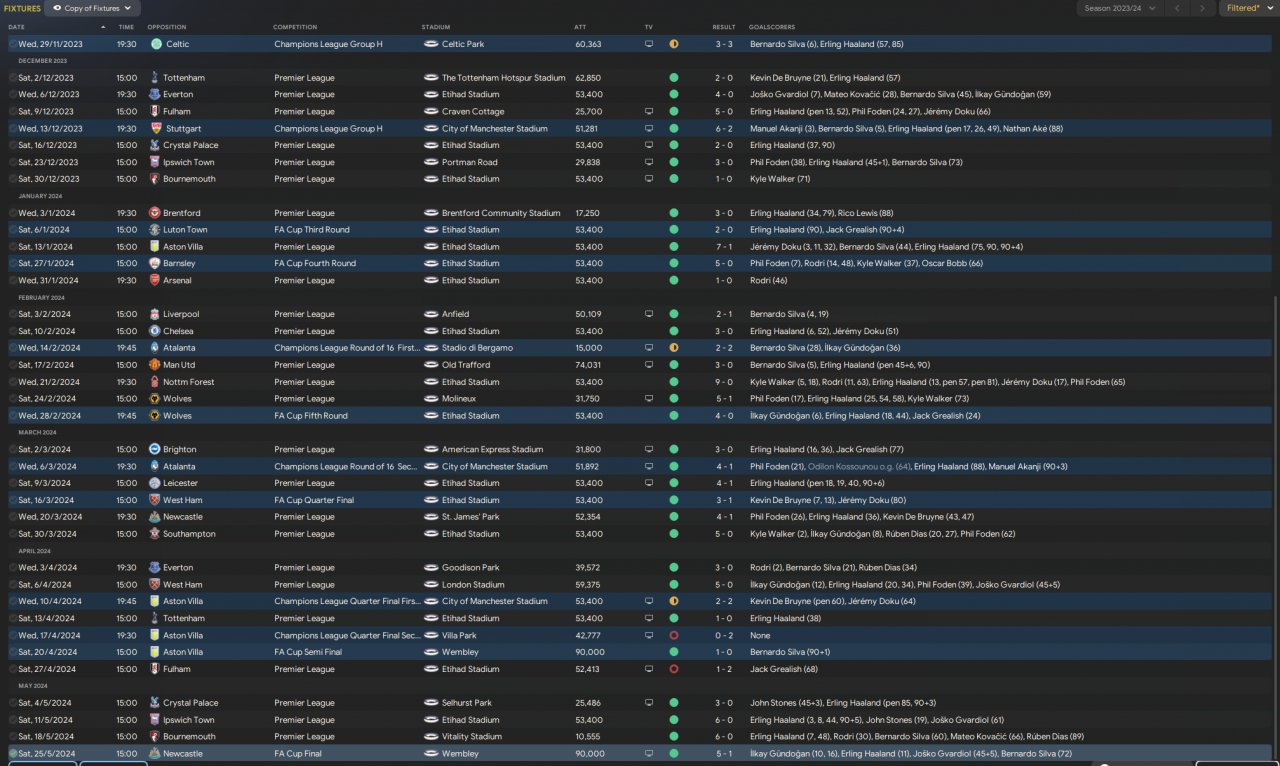
Task: Open the Copy of Fixtures view dropdown
Action: click(91, 8)
